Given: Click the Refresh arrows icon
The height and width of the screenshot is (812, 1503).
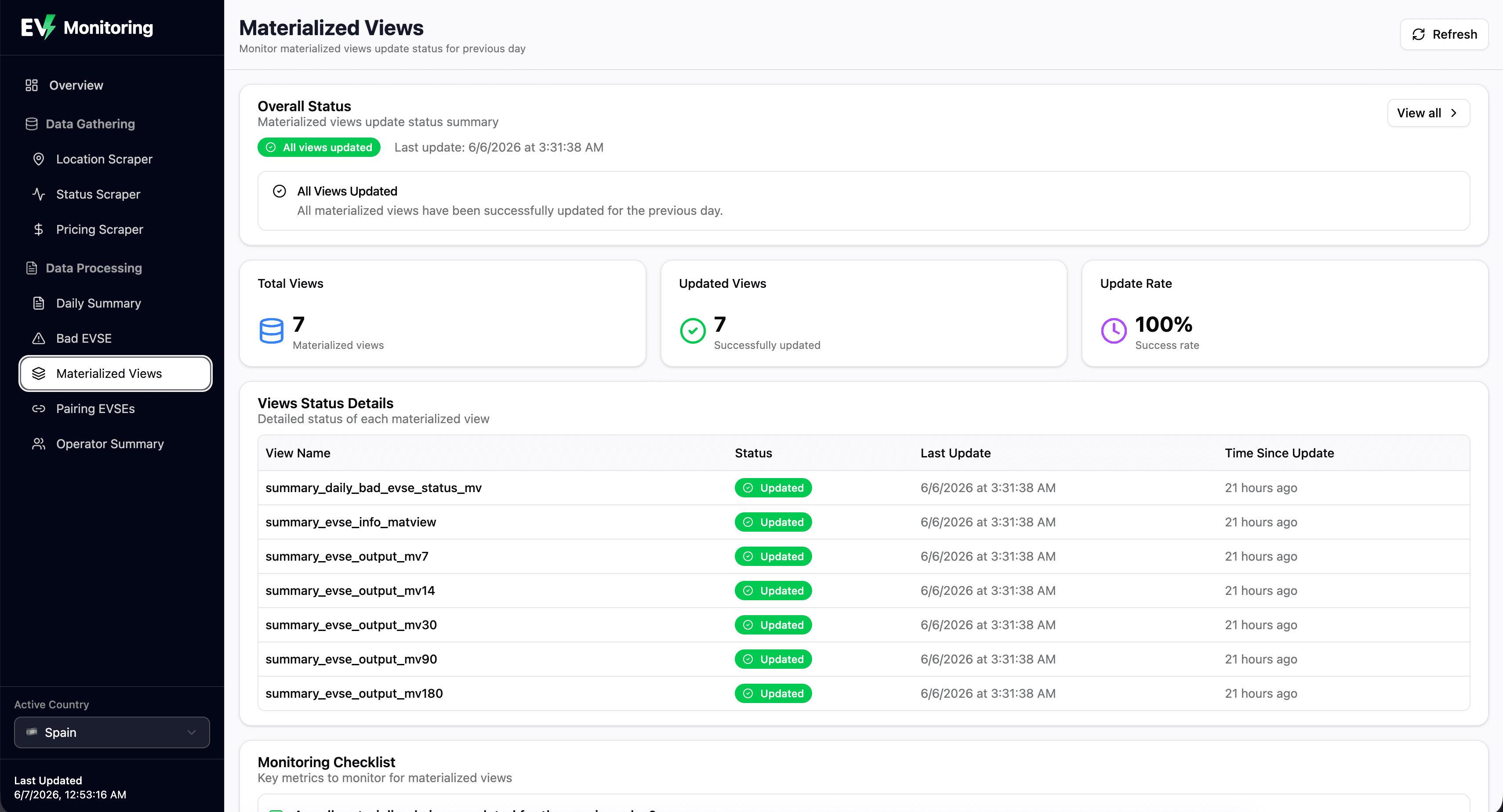Looking at the screenshot, I should 1418,34.
